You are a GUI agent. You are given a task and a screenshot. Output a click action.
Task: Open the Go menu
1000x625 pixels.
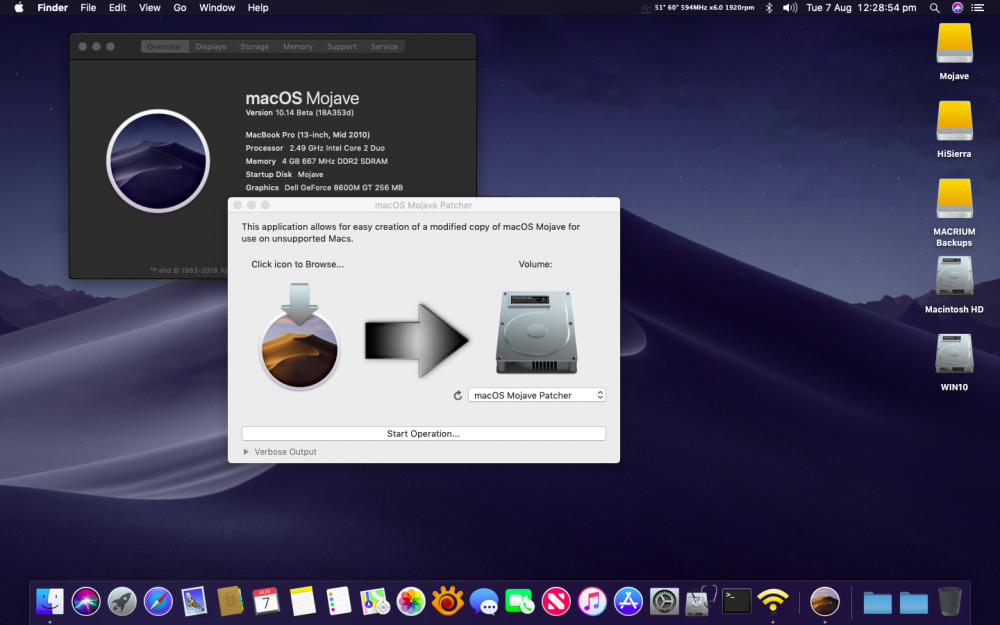click(180, 8)
